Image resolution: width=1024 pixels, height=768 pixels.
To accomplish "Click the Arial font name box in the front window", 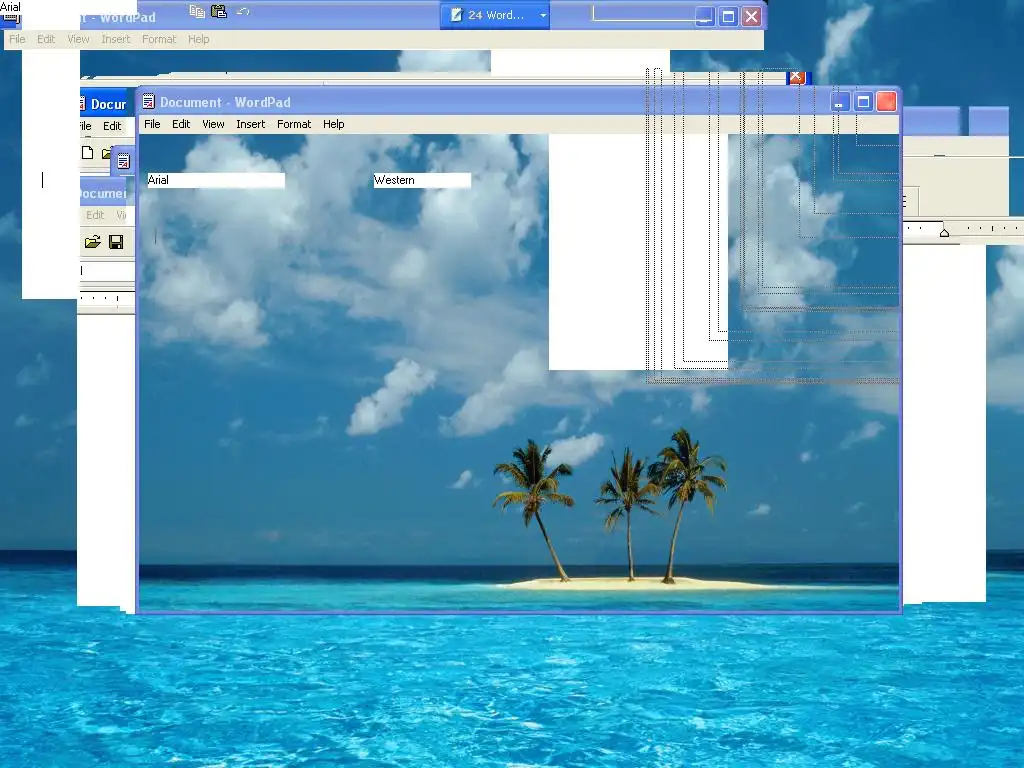I will [216, 180].
